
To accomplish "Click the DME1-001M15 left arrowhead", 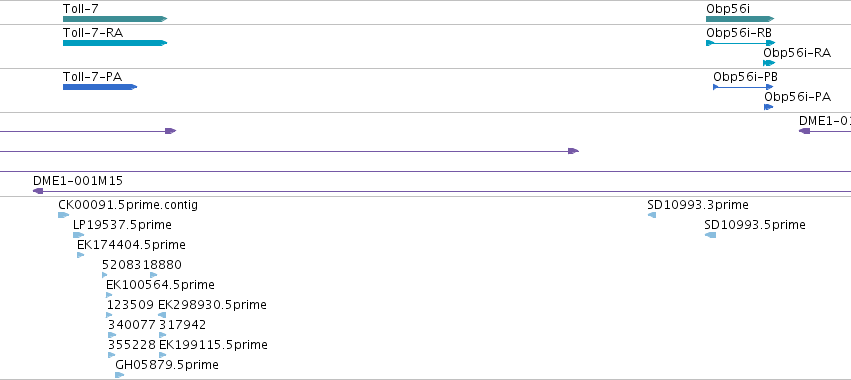I will 38,191.
